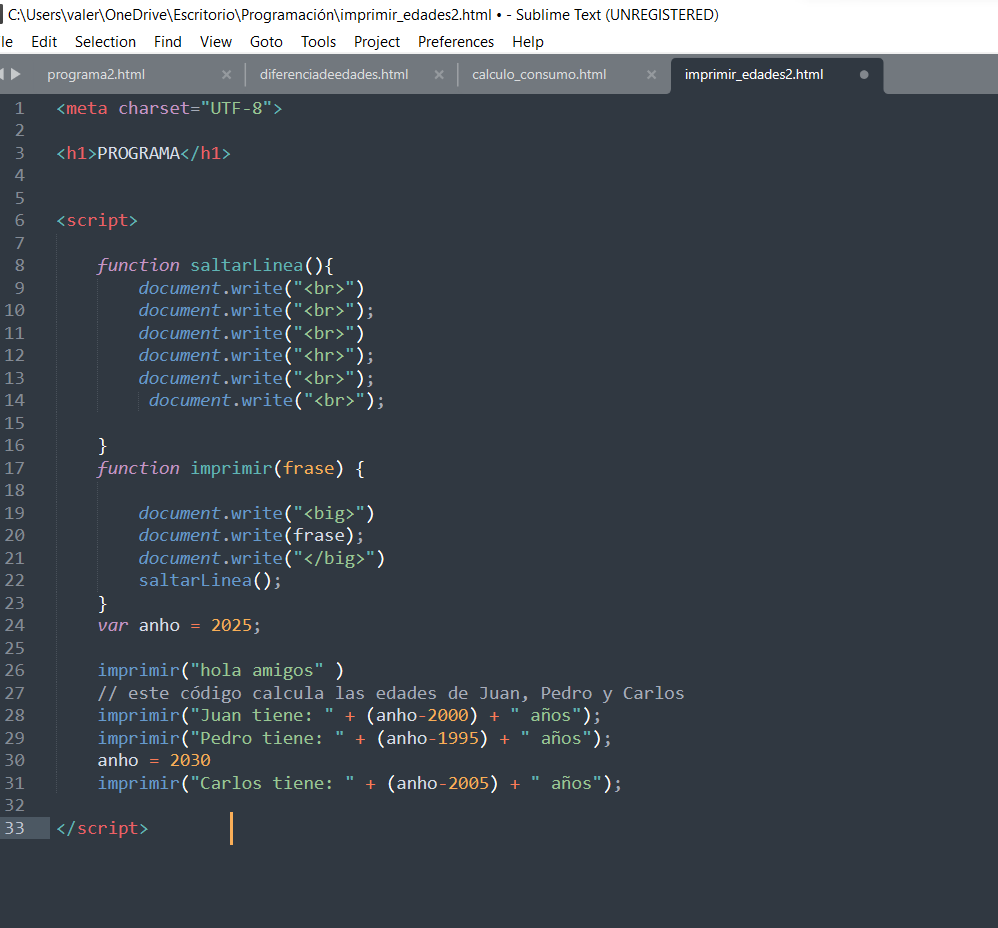Click the closing script tag
Screen dimensions: 998x928
(102, 828)
